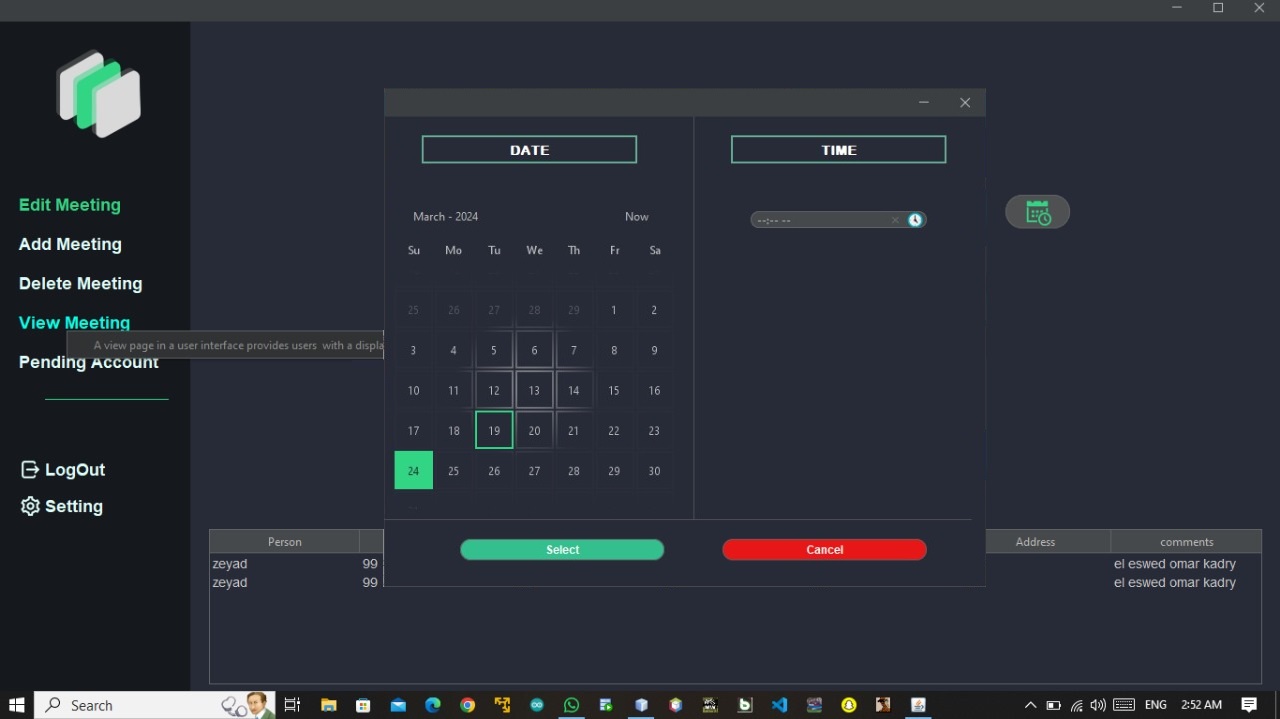Open Setting via gear icon
Viewport: 1280px width, 719px height.
30,506
